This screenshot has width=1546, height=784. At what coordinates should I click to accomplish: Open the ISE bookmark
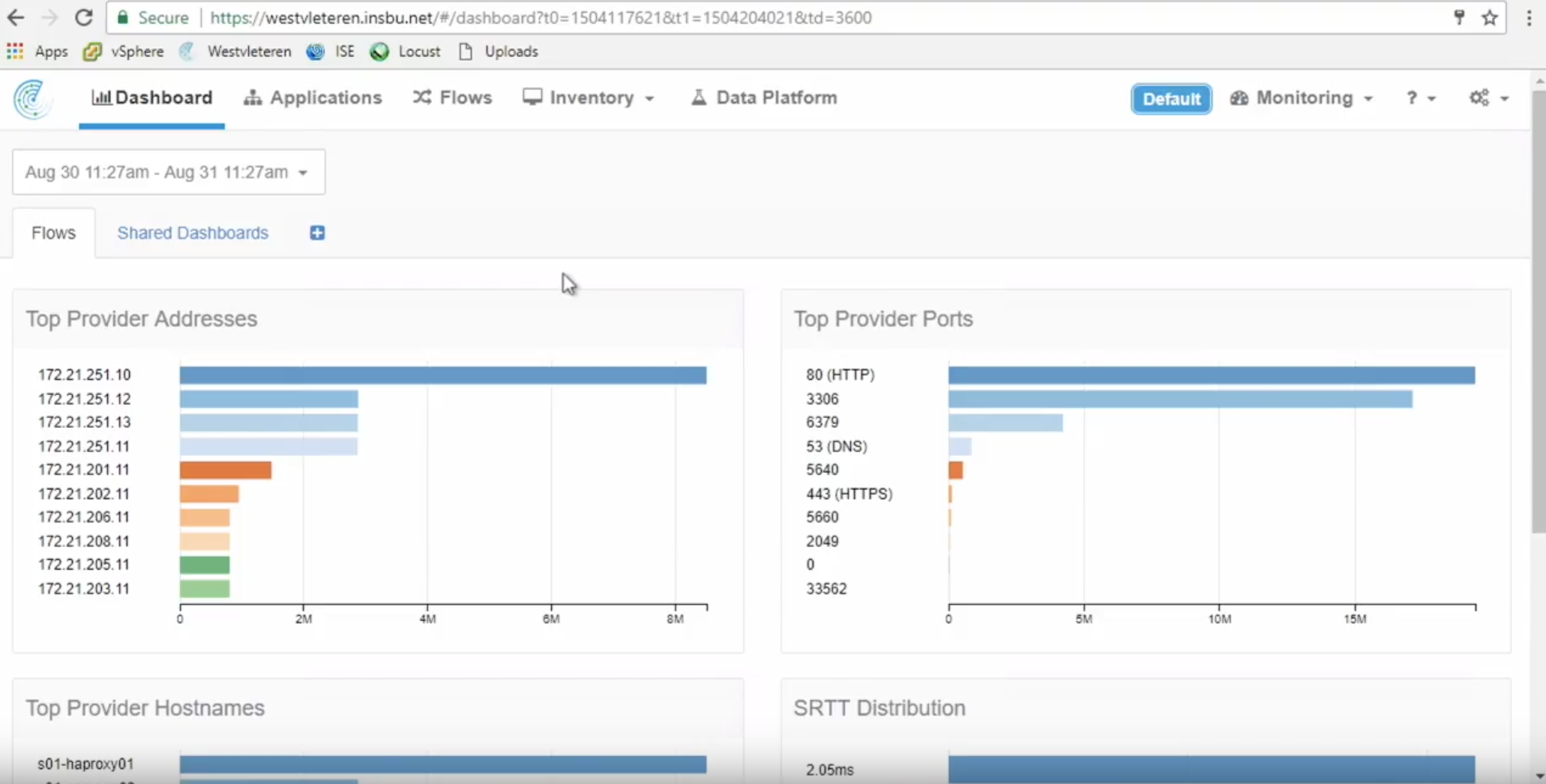coord(331,52)
